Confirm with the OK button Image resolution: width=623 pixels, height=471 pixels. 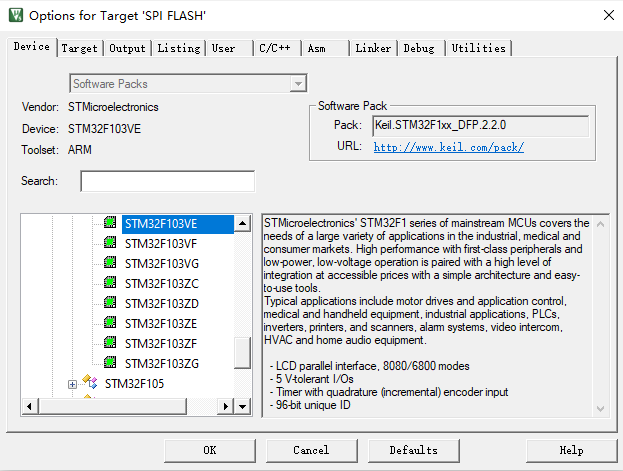210,450
